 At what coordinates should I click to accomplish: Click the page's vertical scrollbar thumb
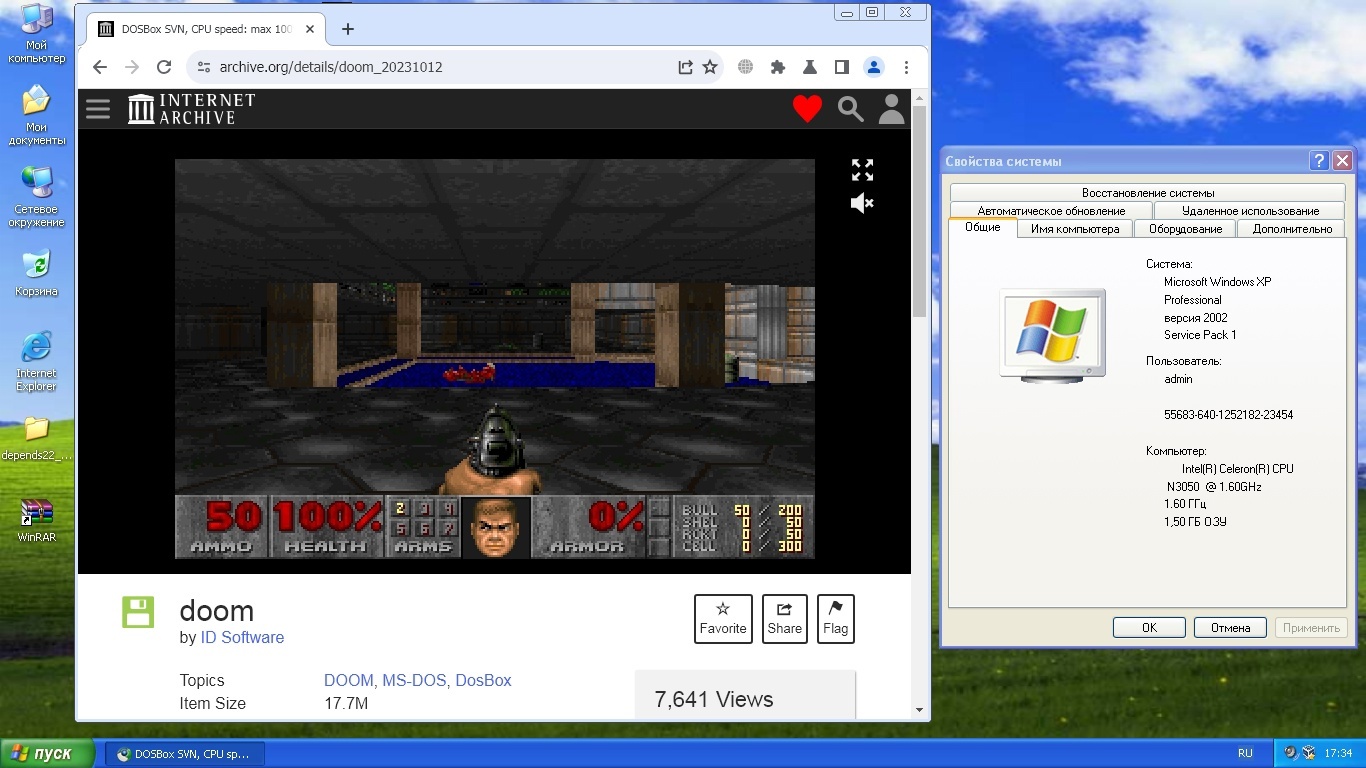[x=920, y=213]
